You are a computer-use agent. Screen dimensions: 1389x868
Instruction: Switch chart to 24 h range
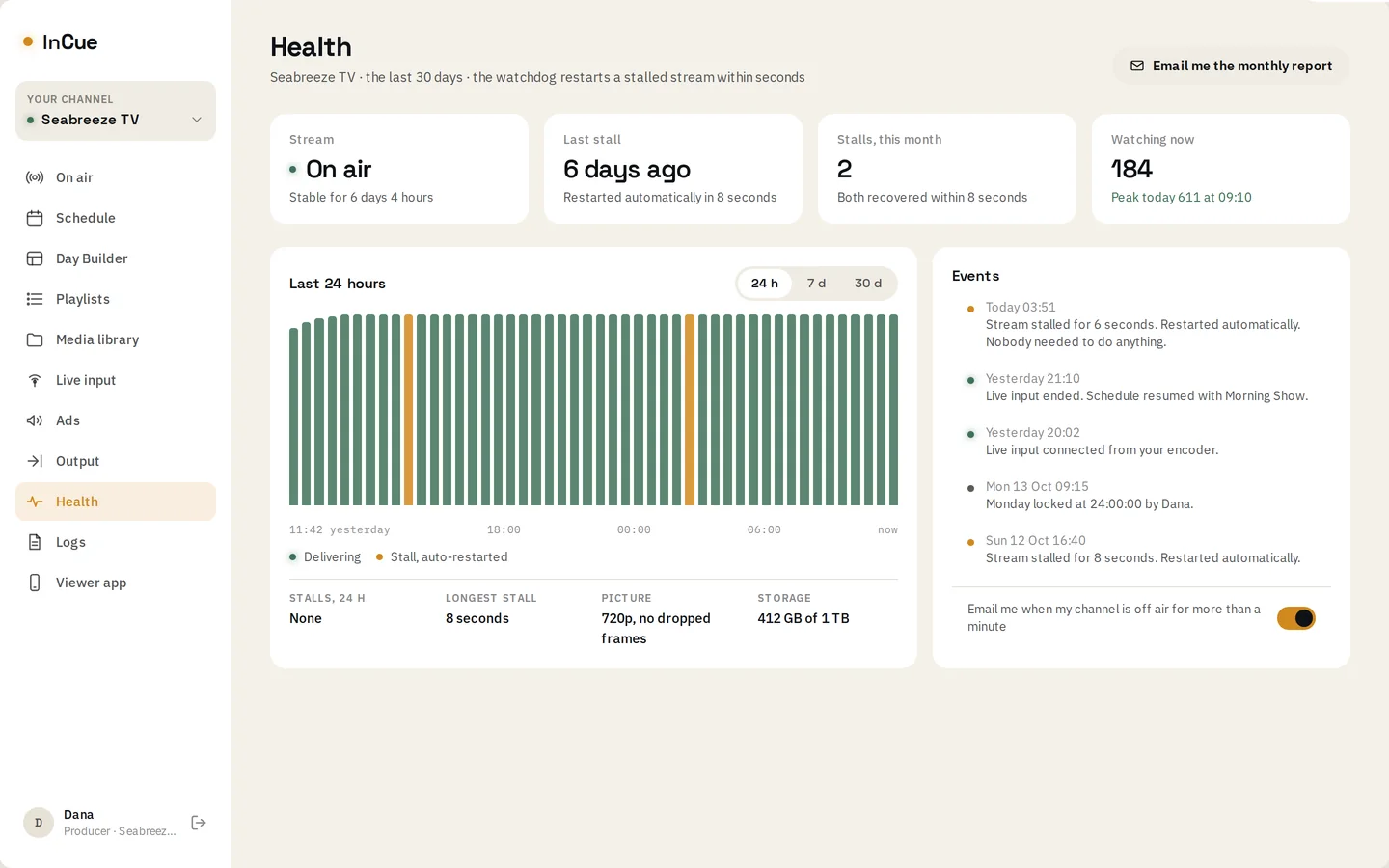click(x=765, y=284)
